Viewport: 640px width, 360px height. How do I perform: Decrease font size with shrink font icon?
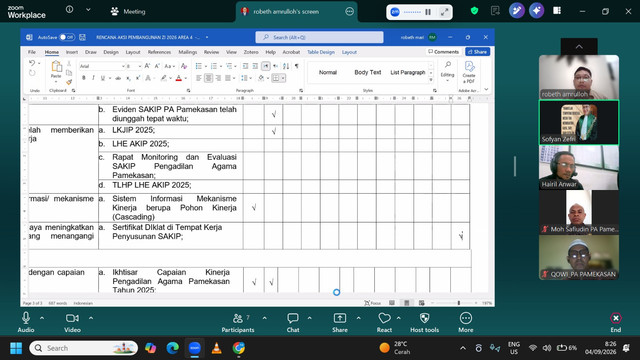tap(157, 66)
